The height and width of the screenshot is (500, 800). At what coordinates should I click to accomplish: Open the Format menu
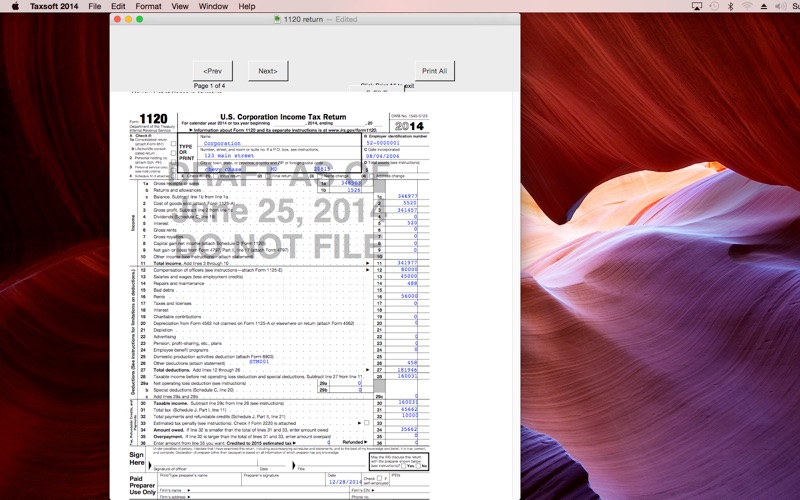click(x=148, y=6)
